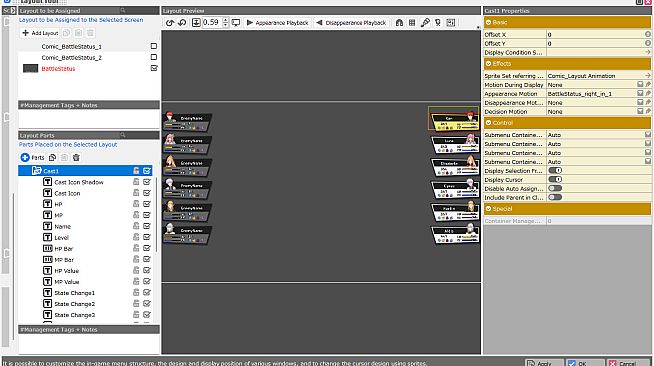Select the Cast1 folder in parts tree
This screenshot has width=654, height=366.
(85, 170)
